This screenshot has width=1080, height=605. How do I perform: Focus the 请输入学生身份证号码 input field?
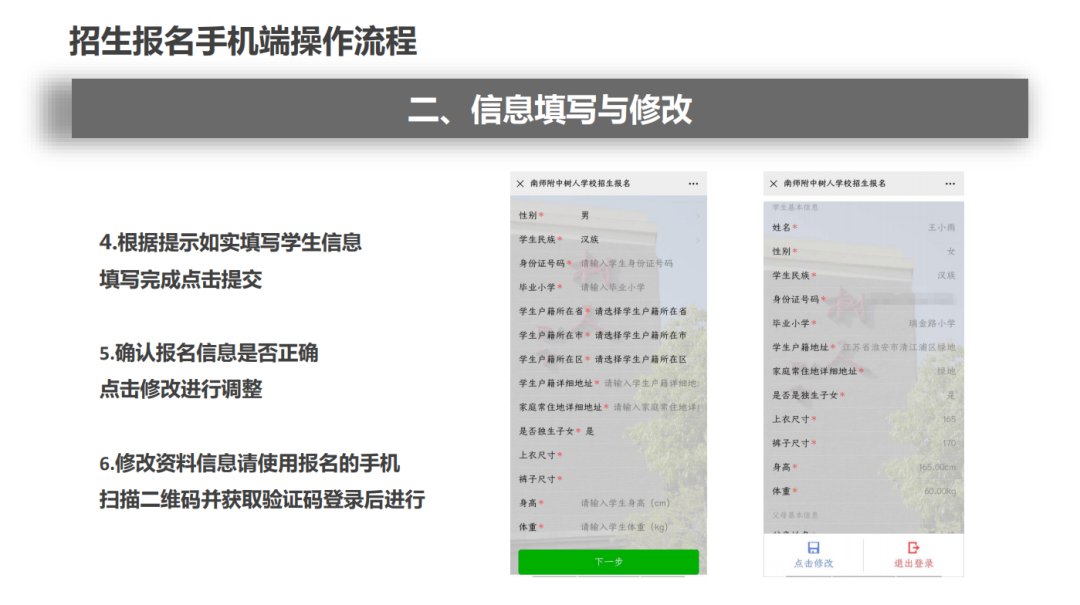coord(626,264)
